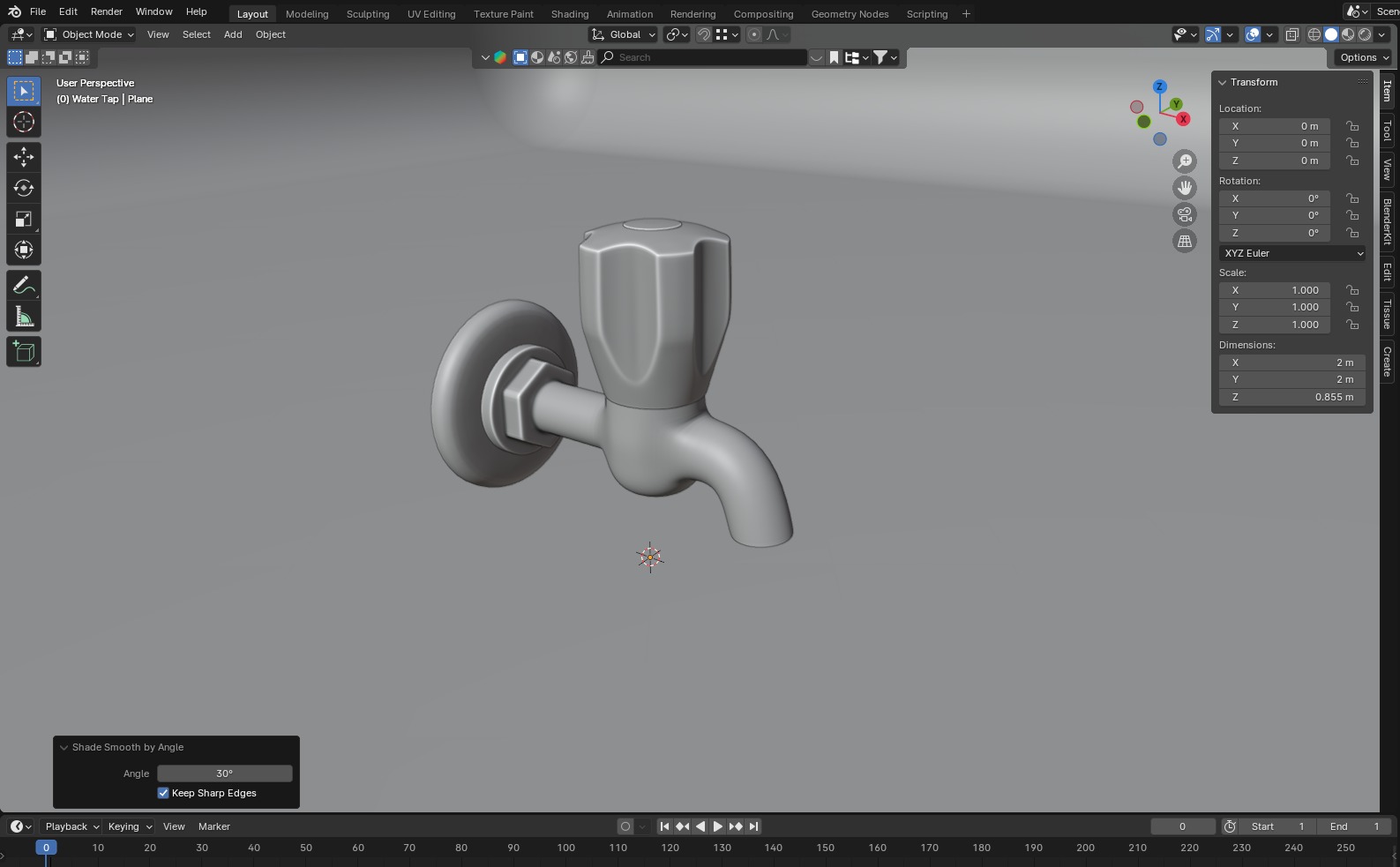Toggle Z scale lock icon
Viewport: 1400px width, 867px height.
1352,325
